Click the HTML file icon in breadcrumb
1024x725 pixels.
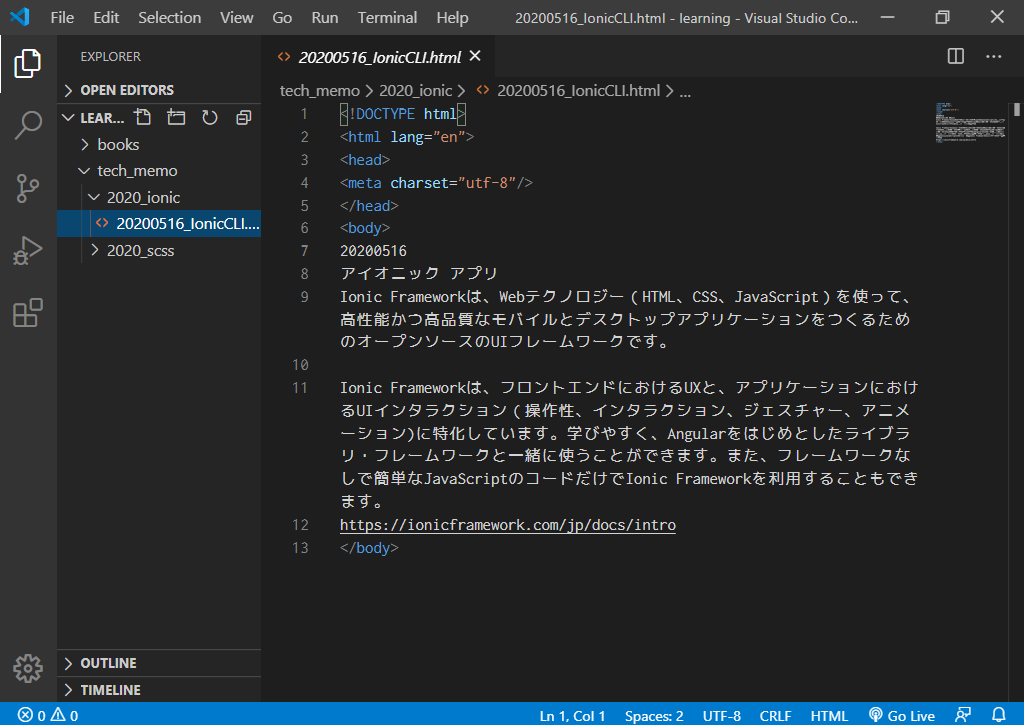tap(483, 90)
